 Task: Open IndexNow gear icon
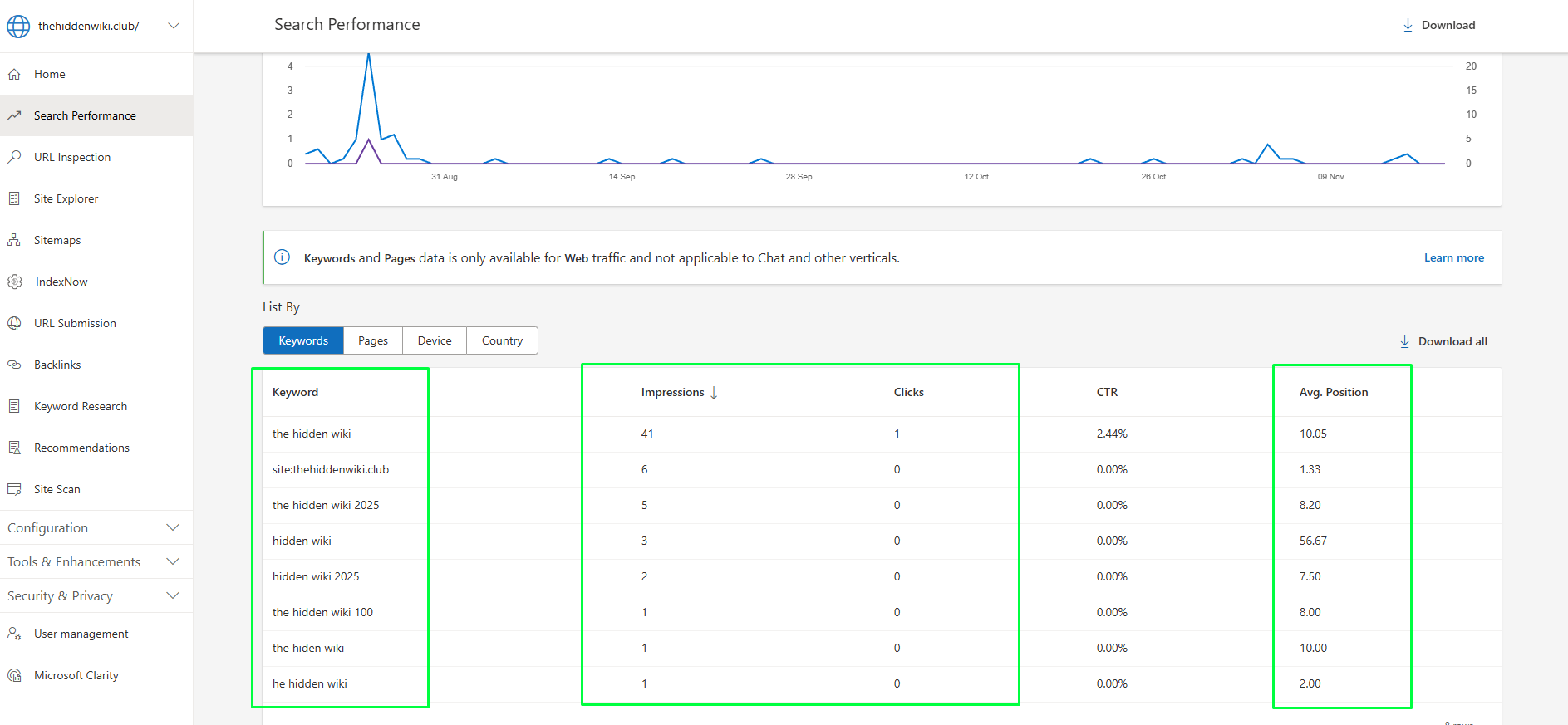[15, 282]
